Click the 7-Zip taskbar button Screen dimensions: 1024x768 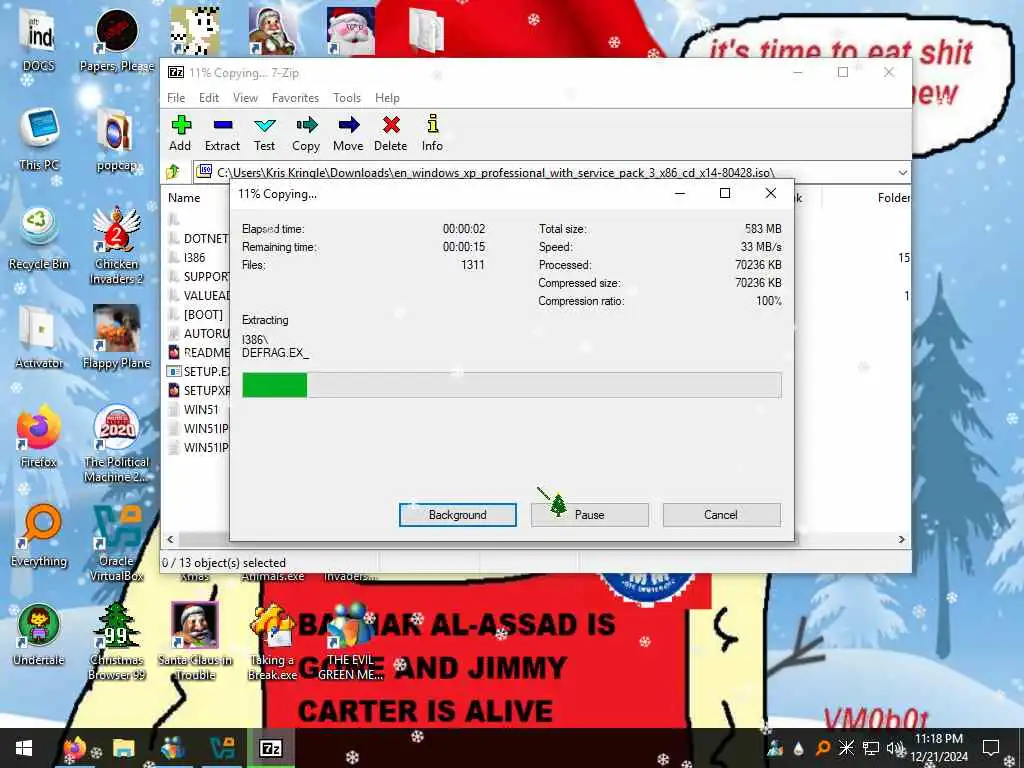point(270,748)
